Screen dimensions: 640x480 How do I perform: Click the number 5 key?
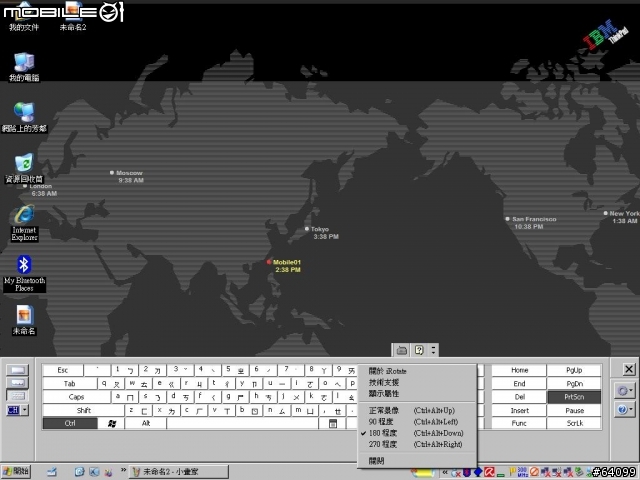(x=235, y=370)
